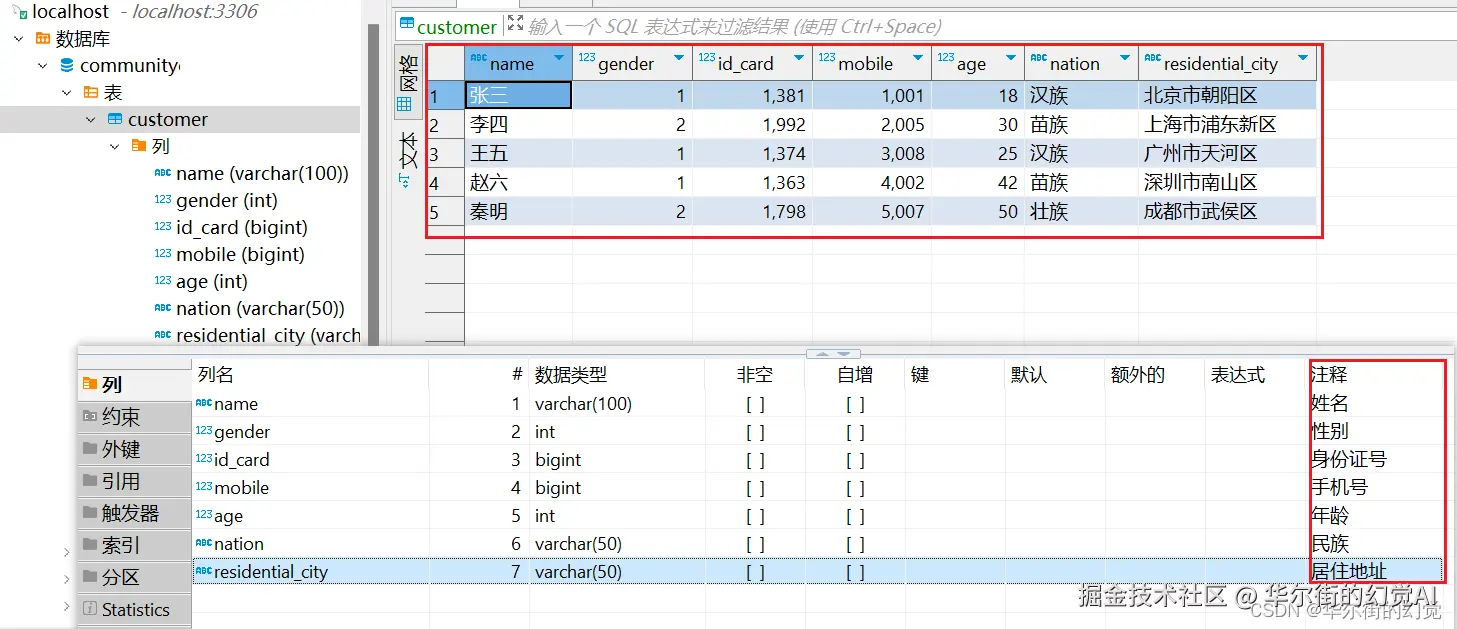Toggle 自增 checkbox for name column

[x=855, y=404]
